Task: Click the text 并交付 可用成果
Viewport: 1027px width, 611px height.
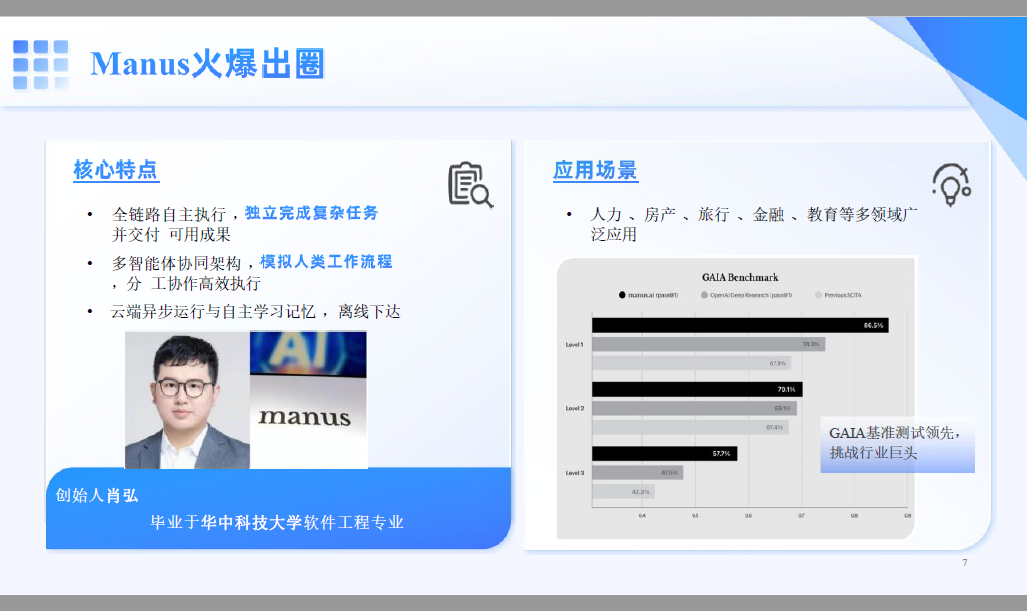Action: [171, 234]
